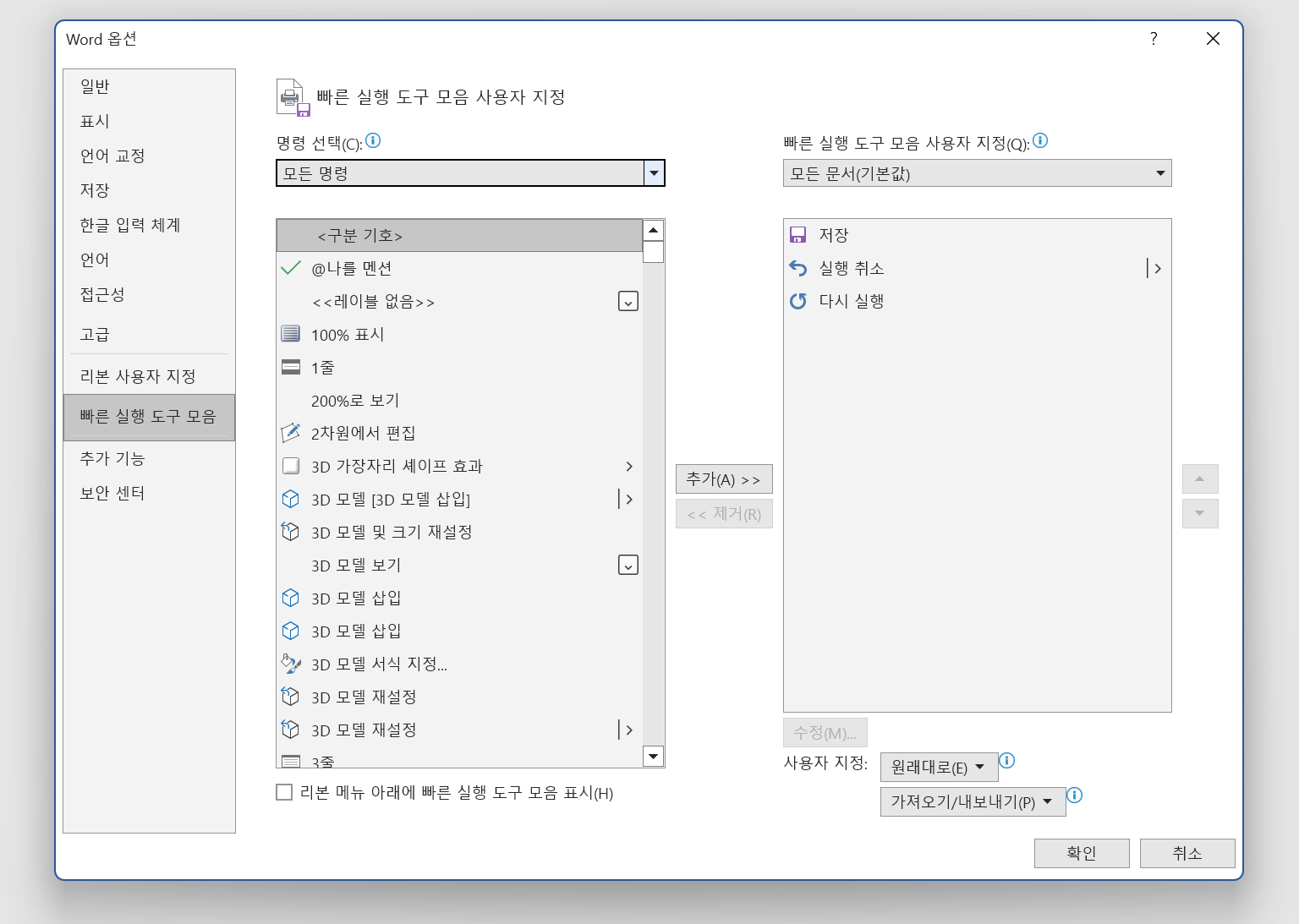Click the save icon next to 저장
The width and height of the screenshot is (1299, 924).
[797, 235]
